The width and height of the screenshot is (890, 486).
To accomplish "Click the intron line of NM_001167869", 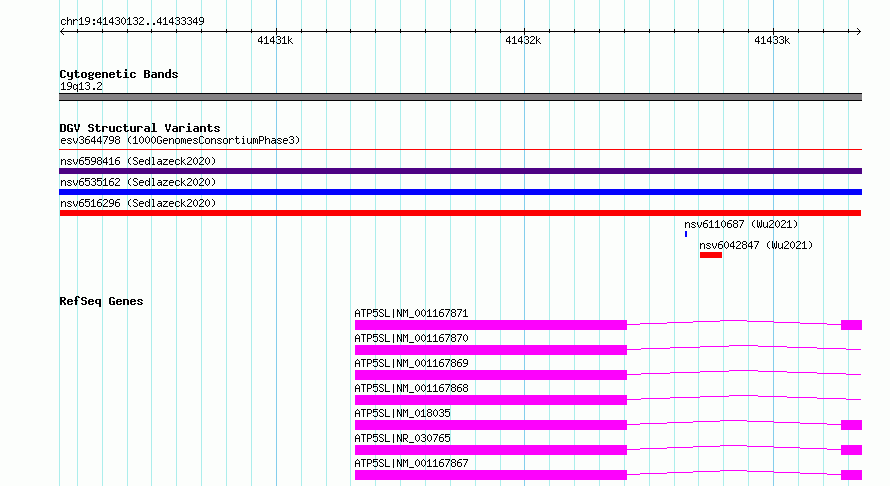I will coord(744,371).
